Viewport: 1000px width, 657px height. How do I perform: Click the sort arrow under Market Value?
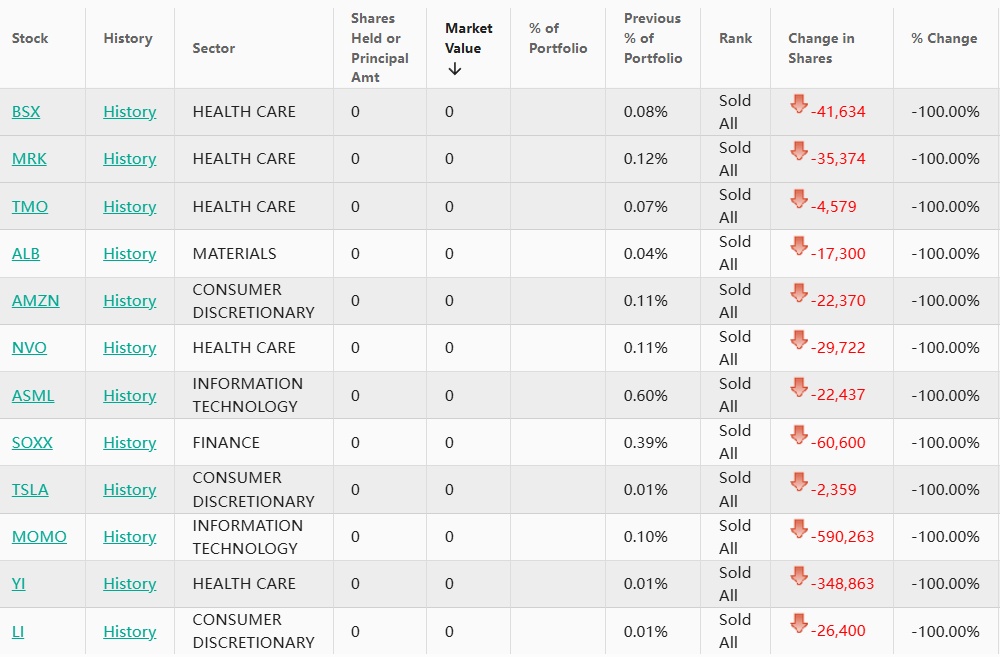pos(455,69)
